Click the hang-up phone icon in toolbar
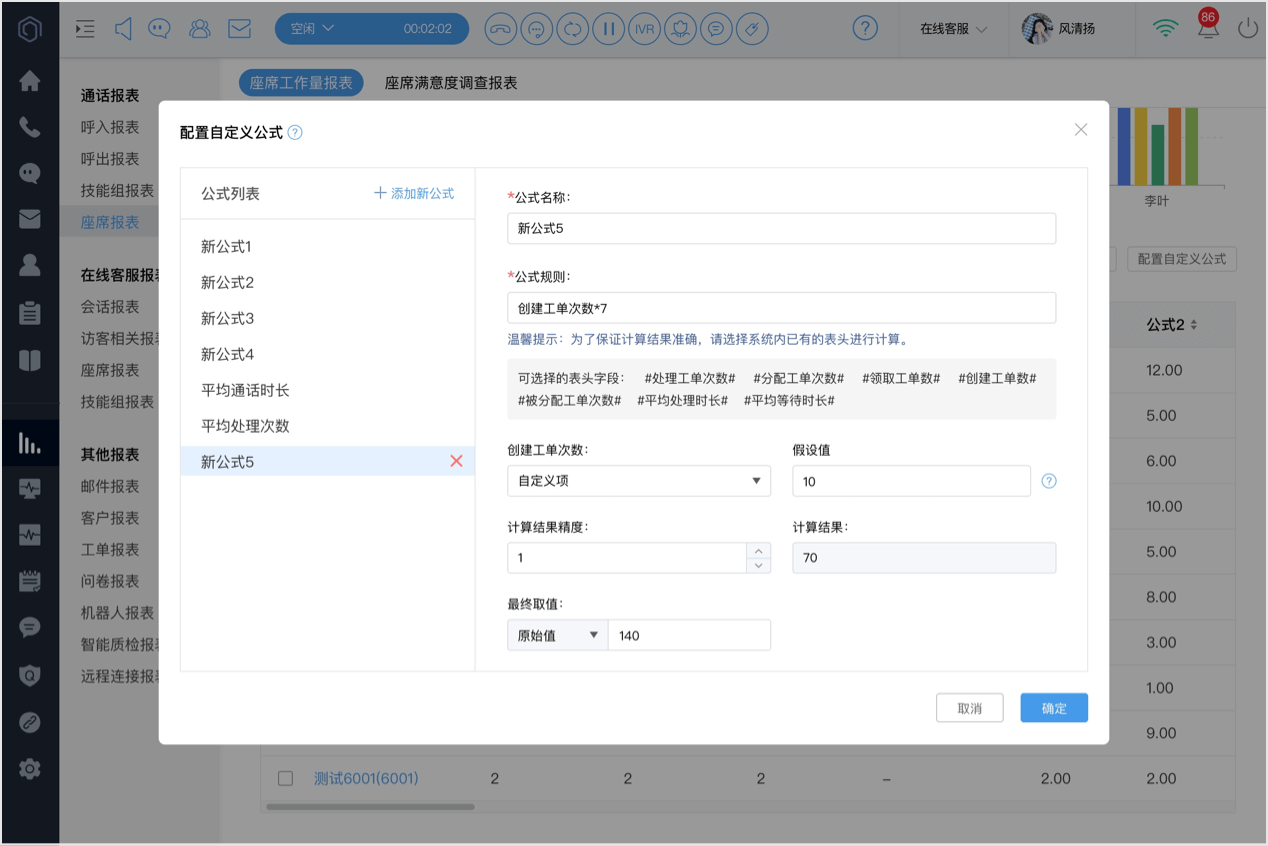 500,29
